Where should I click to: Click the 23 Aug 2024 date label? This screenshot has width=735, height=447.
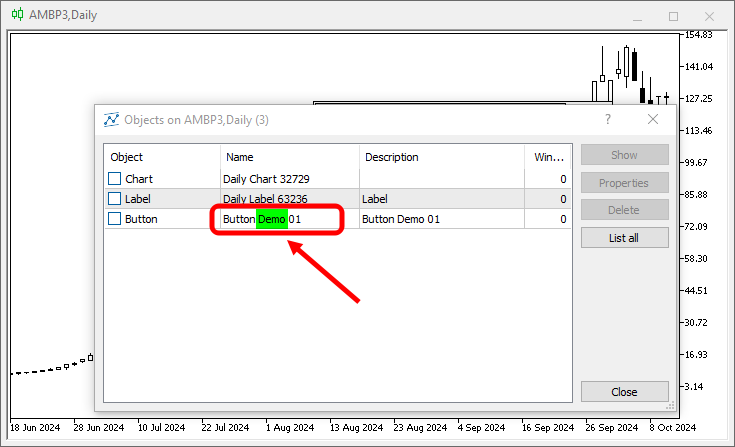tap(420, 427)
